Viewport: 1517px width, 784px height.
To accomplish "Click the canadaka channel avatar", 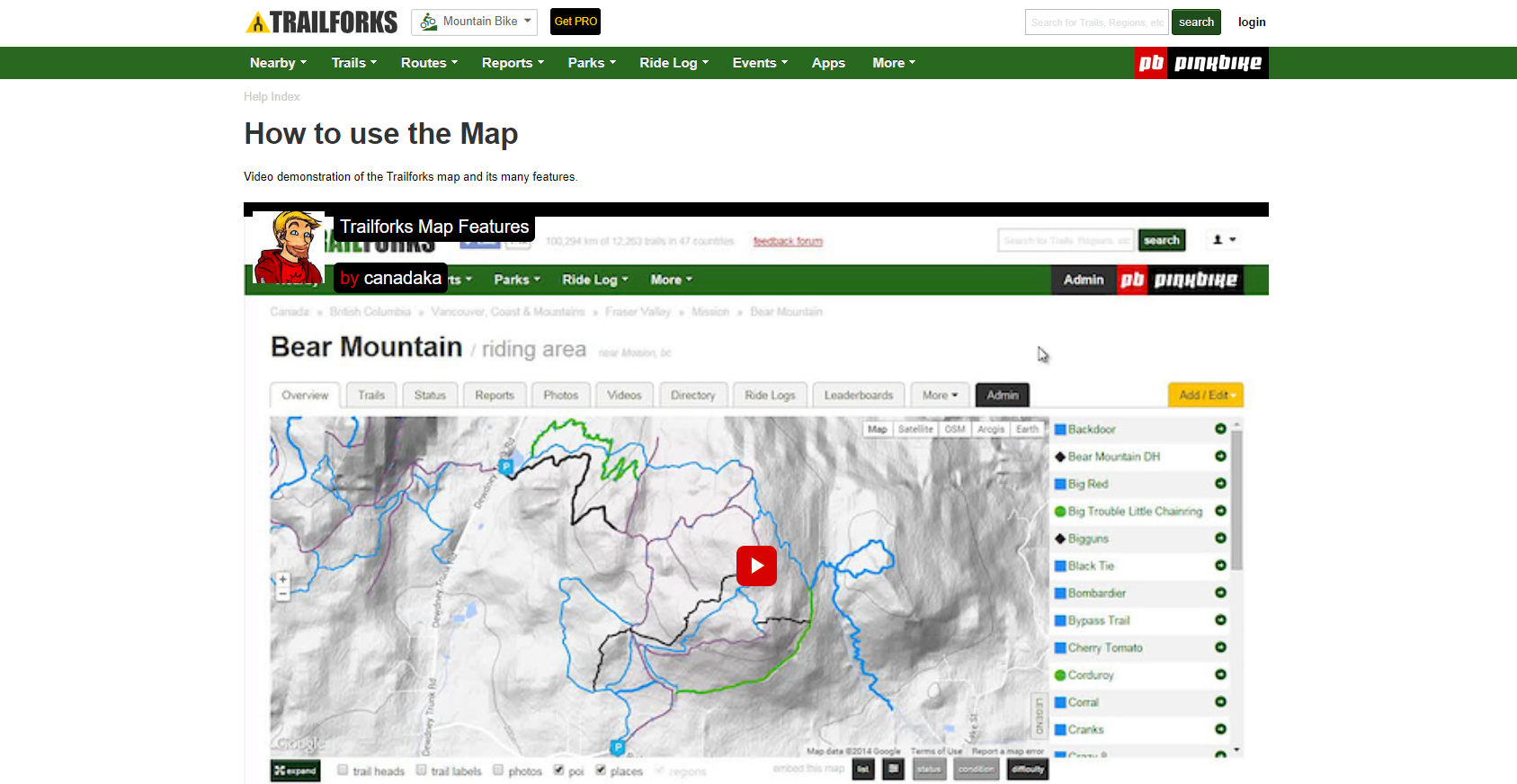I will click(x=288, y=247).
